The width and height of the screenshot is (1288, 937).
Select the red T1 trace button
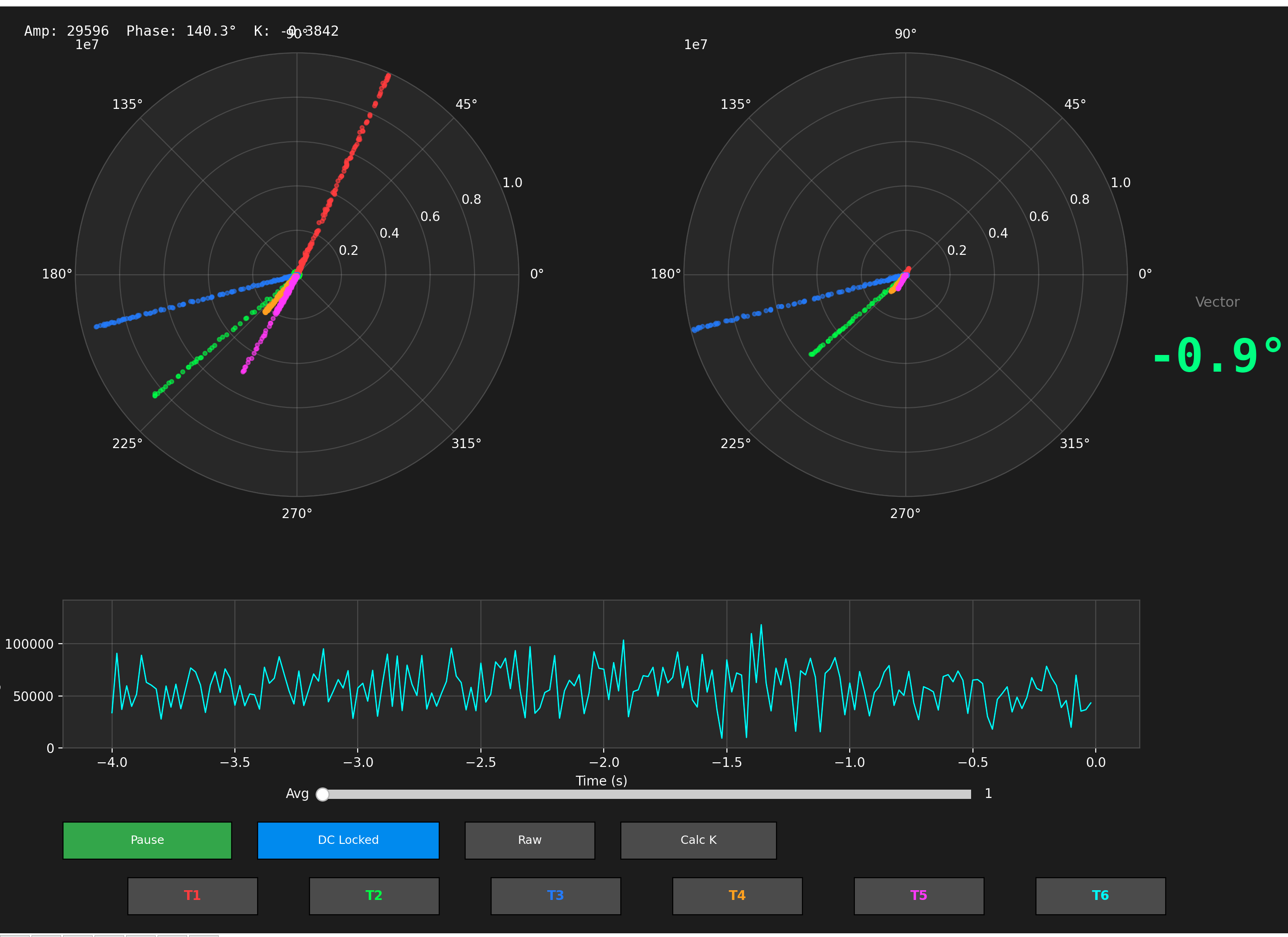pos(192,896)
